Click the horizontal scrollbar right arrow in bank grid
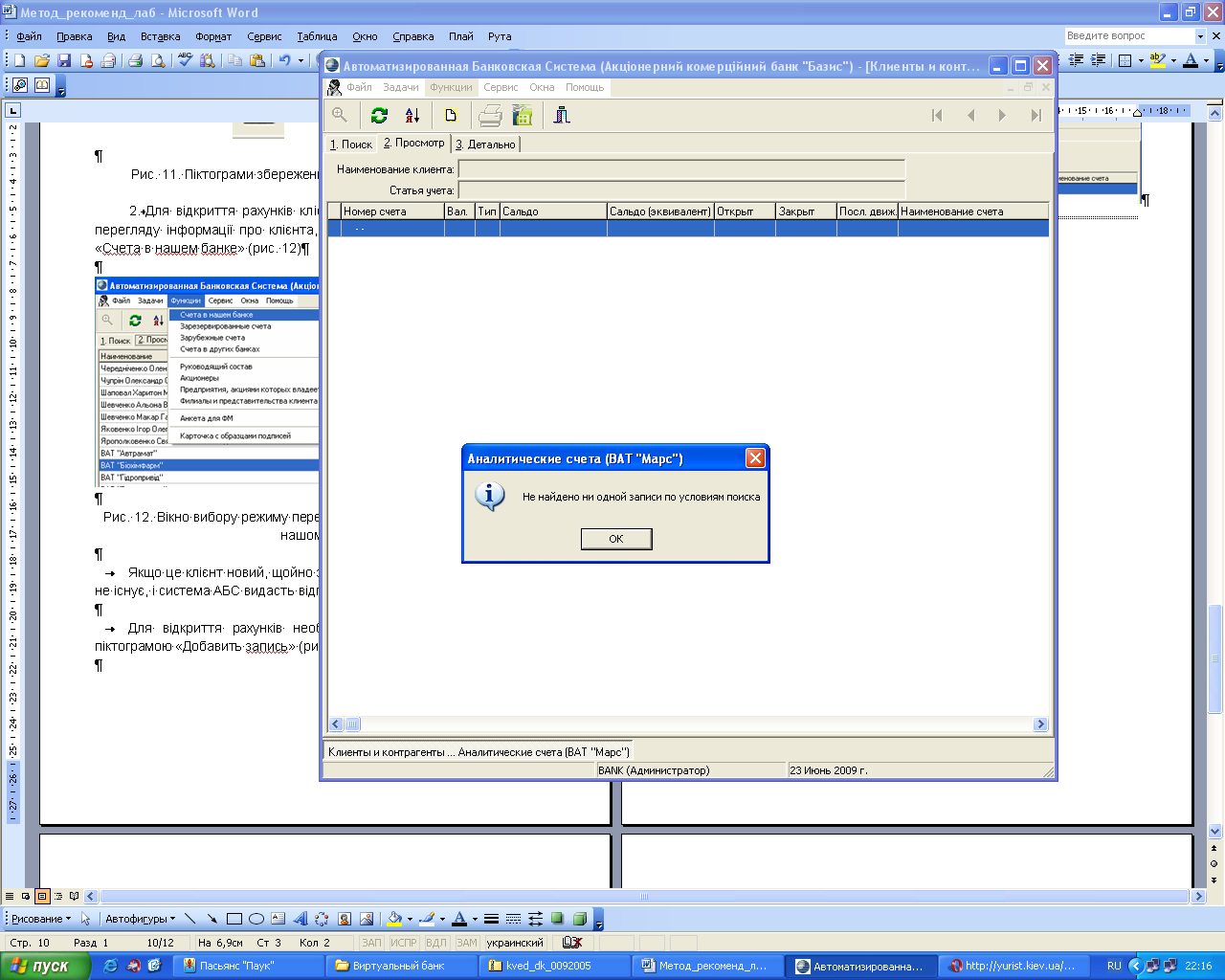1225x980 pixels. tap(1041, 724)
